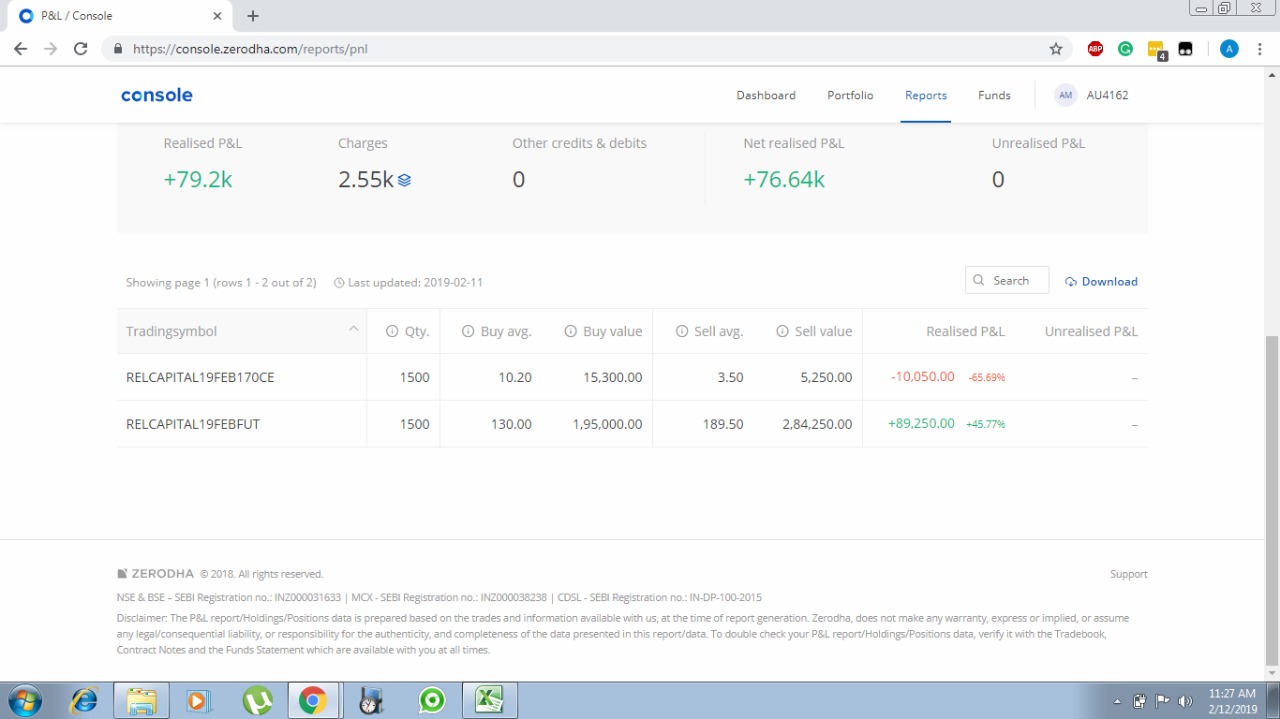Select the P&L / Console browser tab
This screenshot has height=719, width=1280.
(x=120, y=16)
